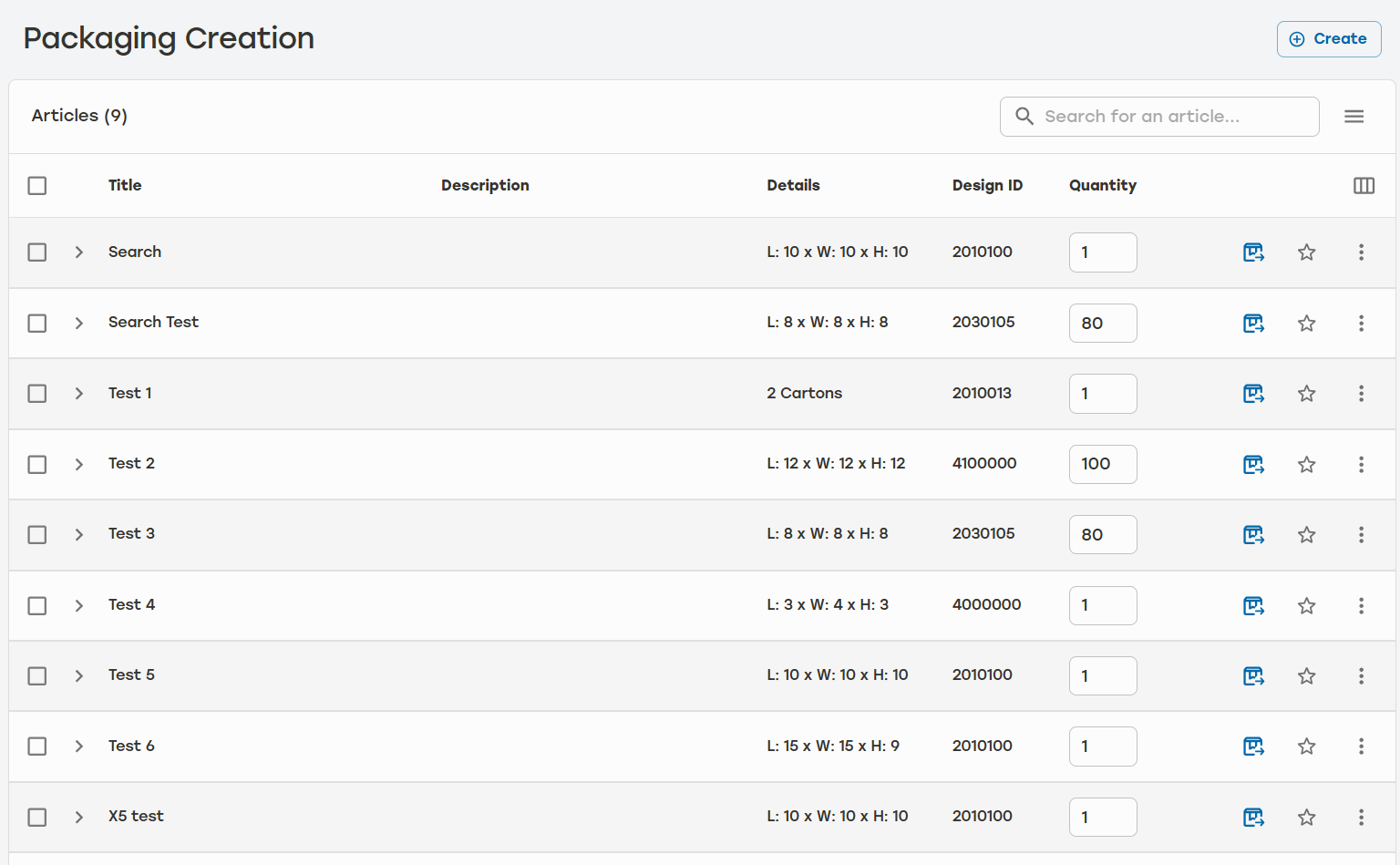Click the Quantity column header
Screen dimensions: 1400x865
pos(1103,185)
